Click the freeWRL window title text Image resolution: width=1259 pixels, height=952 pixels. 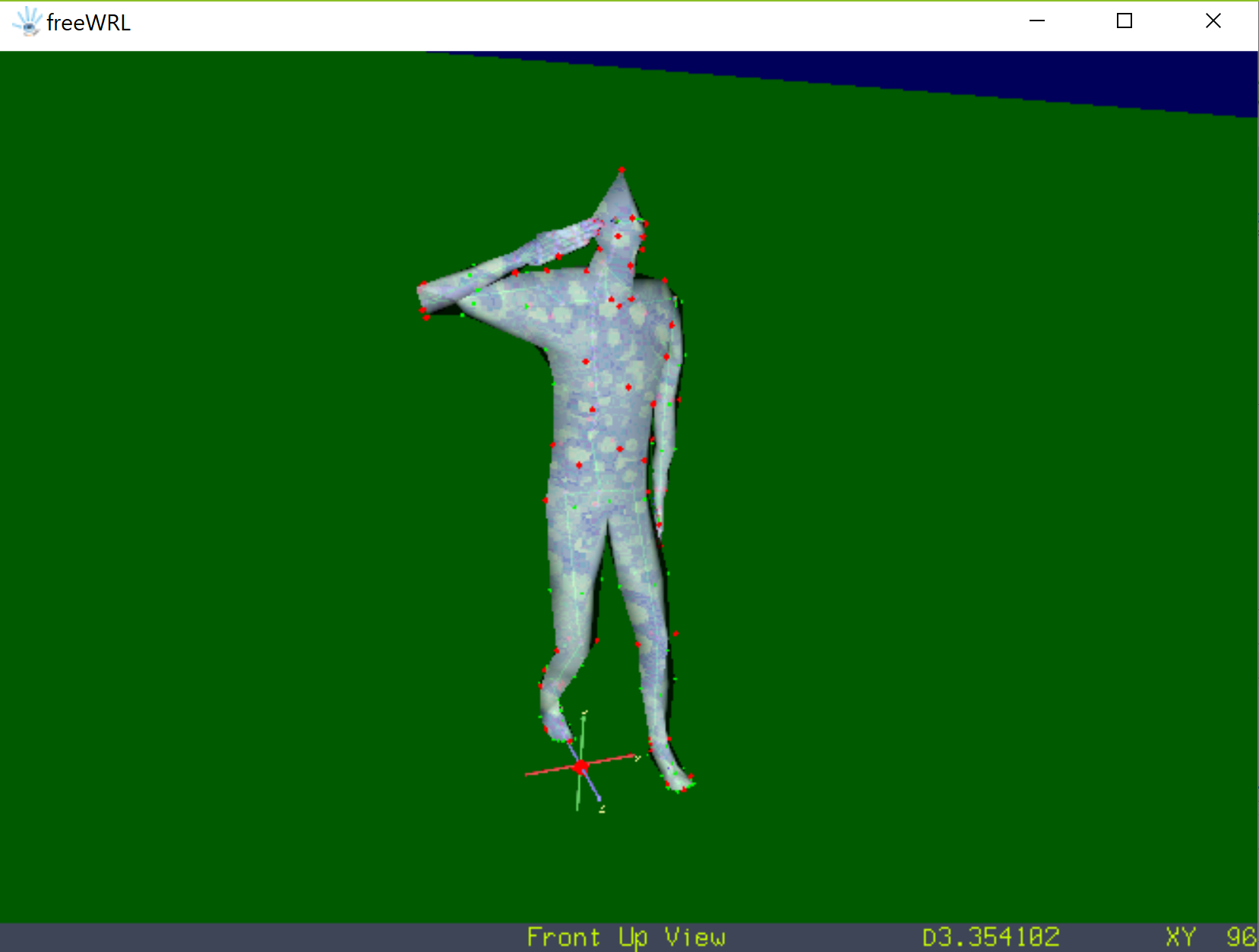88,23
